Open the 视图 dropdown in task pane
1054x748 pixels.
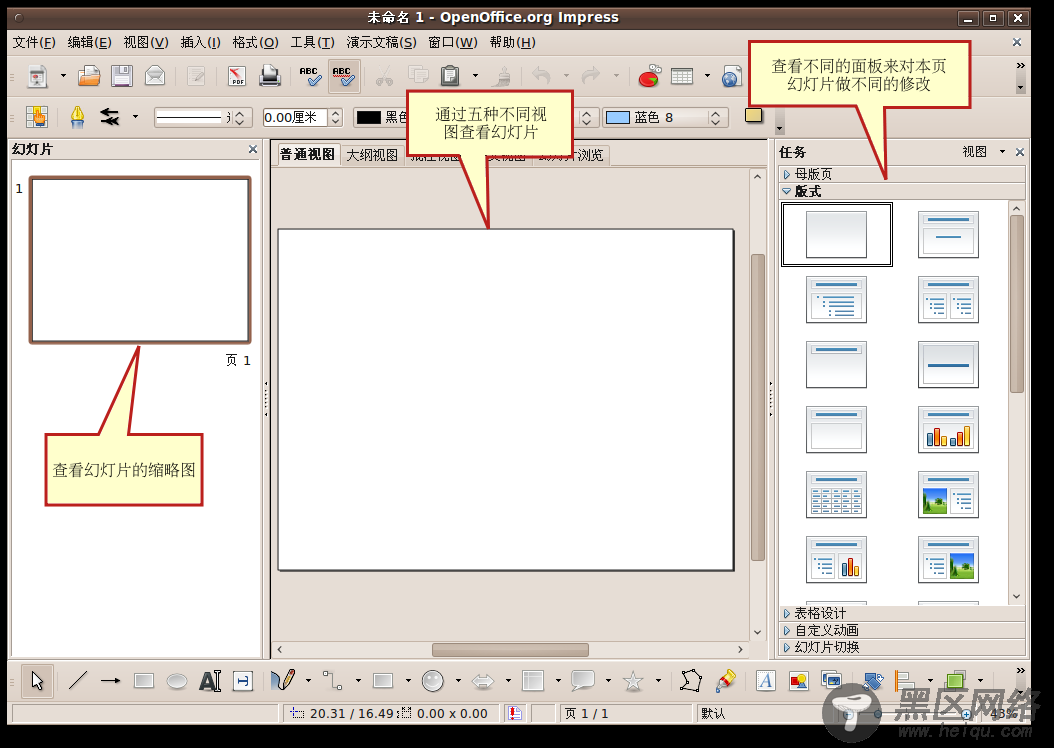[983, 152]
